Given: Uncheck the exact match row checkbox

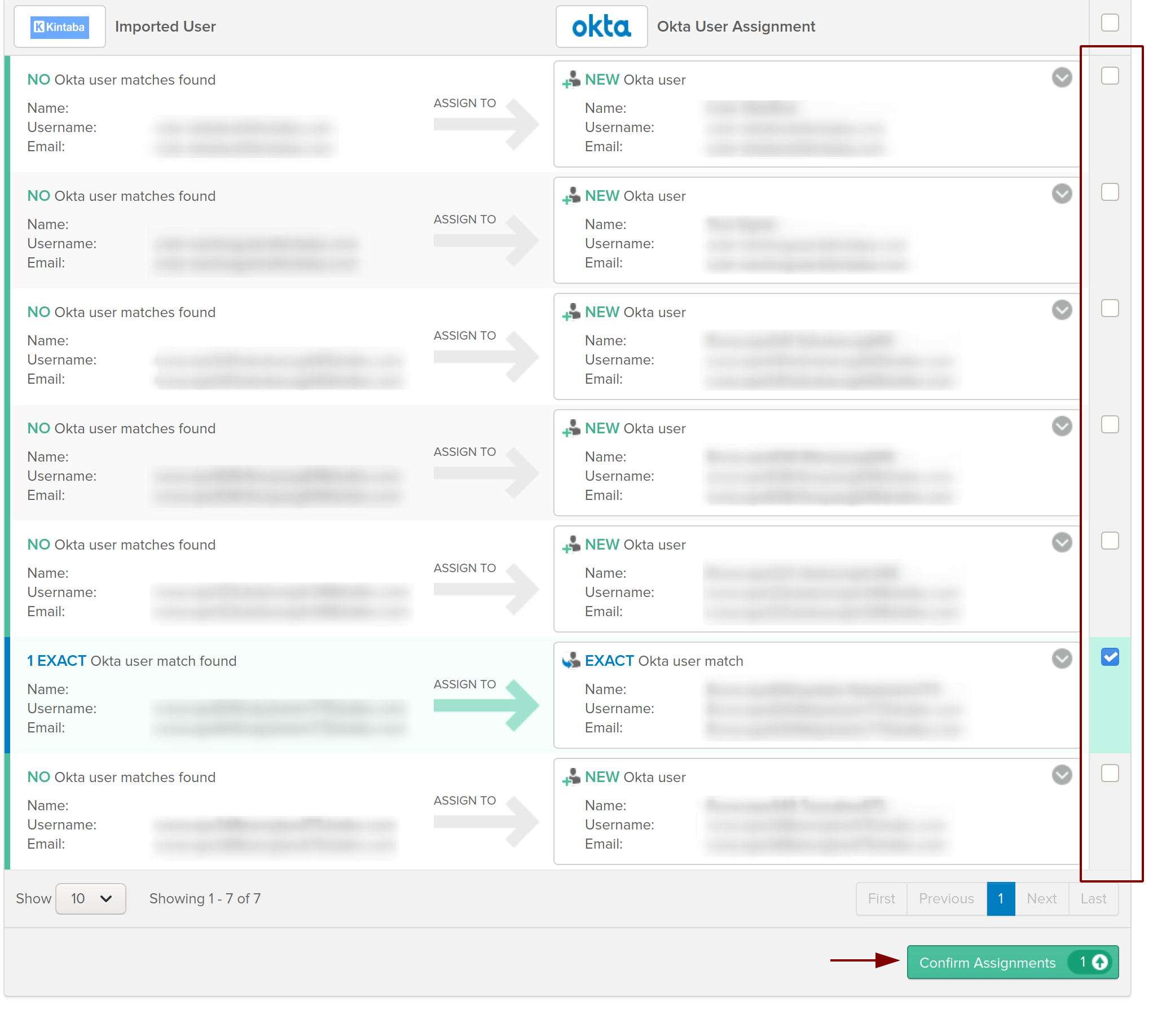Looking at the screenshot, I should tap(1110, 657).
